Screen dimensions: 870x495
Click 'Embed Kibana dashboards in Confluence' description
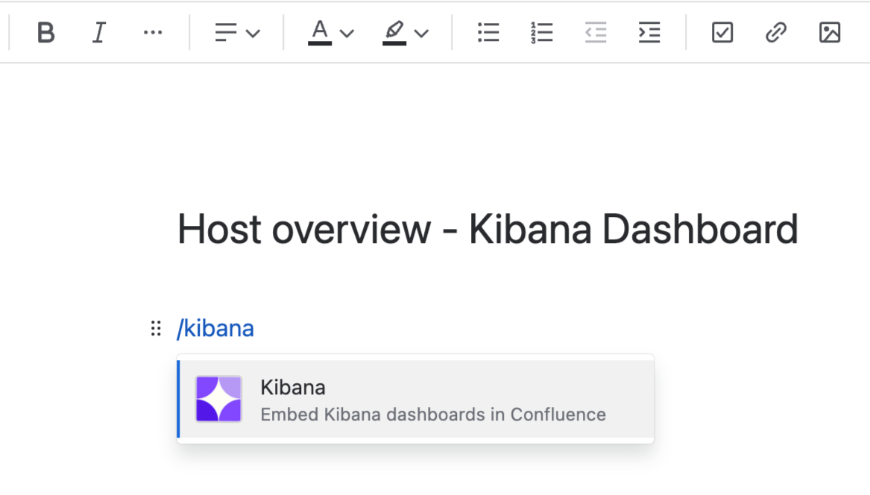pyautogui.click(x=433, y=415)
